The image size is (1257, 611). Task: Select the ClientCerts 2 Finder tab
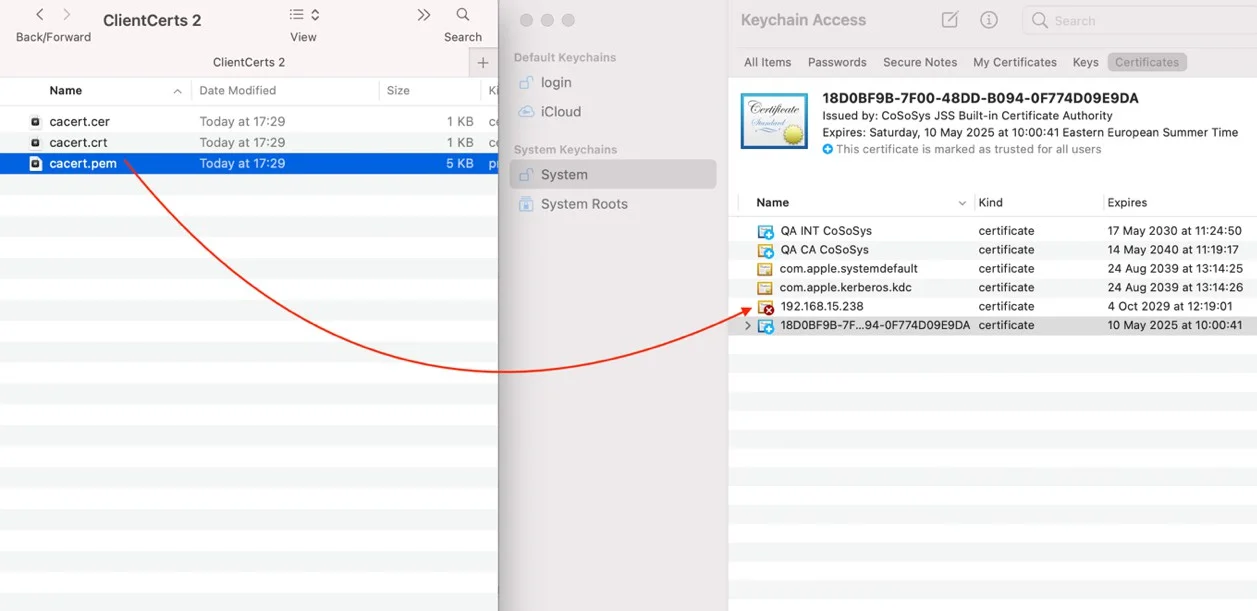pyautogui.click(x=249, y=62)
